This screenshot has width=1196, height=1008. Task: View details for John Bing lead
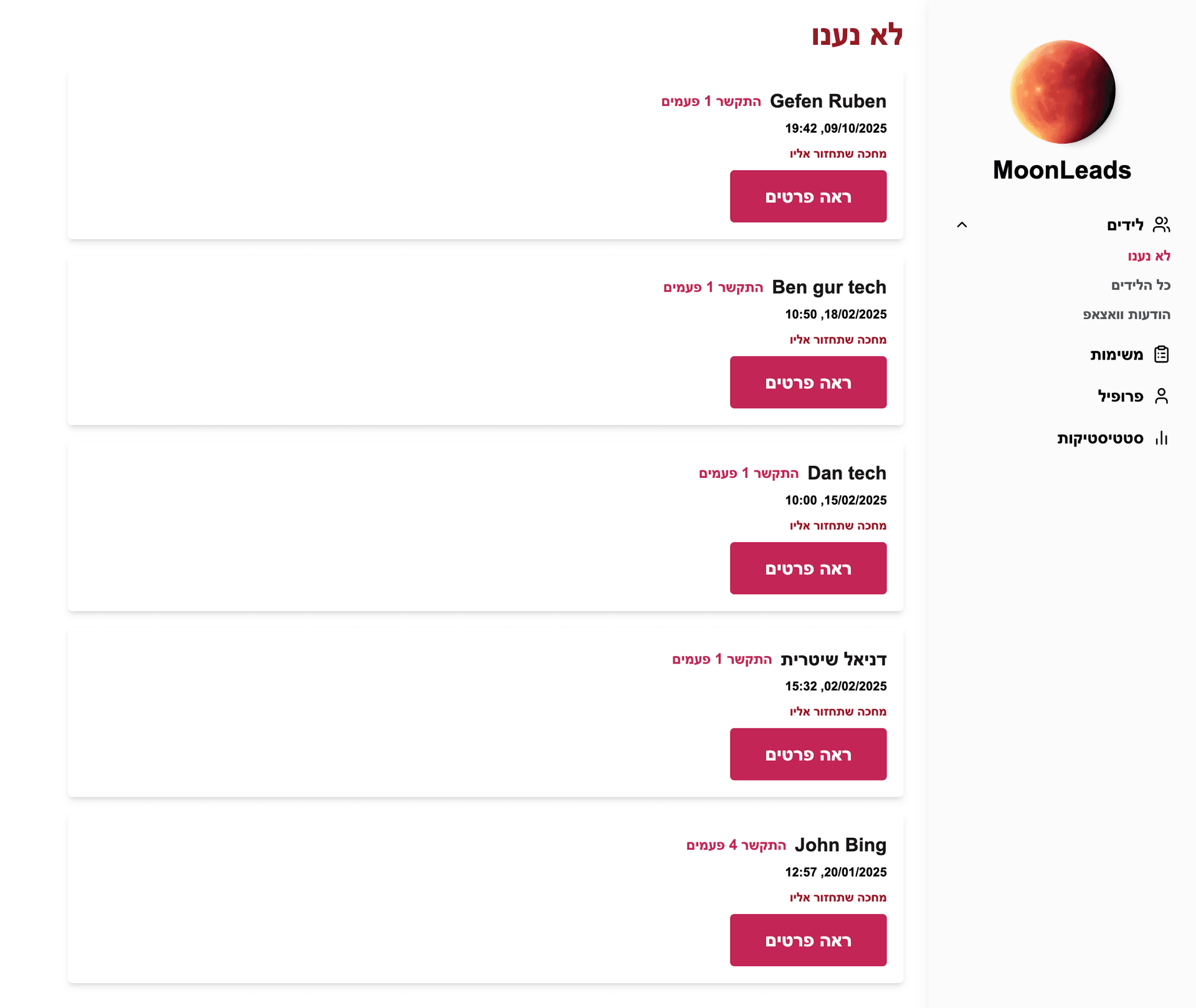tap(808, 940)
